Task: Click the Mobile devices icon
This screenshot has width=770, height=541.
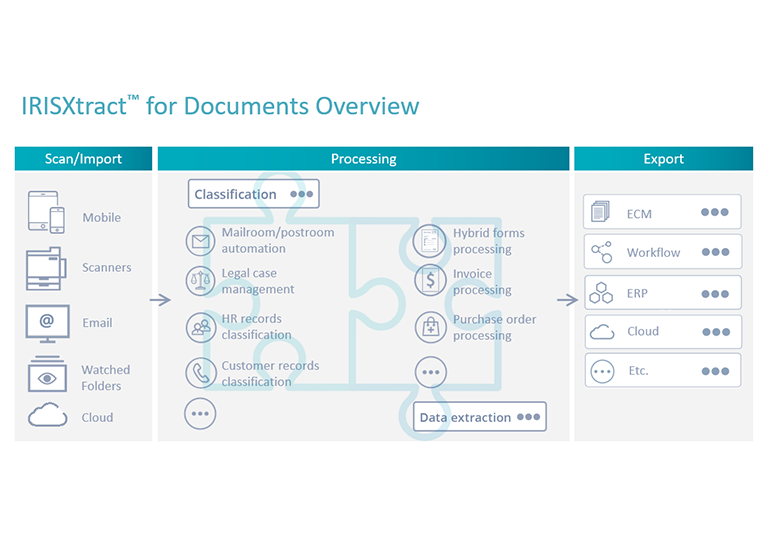Action: pos(47,213)
